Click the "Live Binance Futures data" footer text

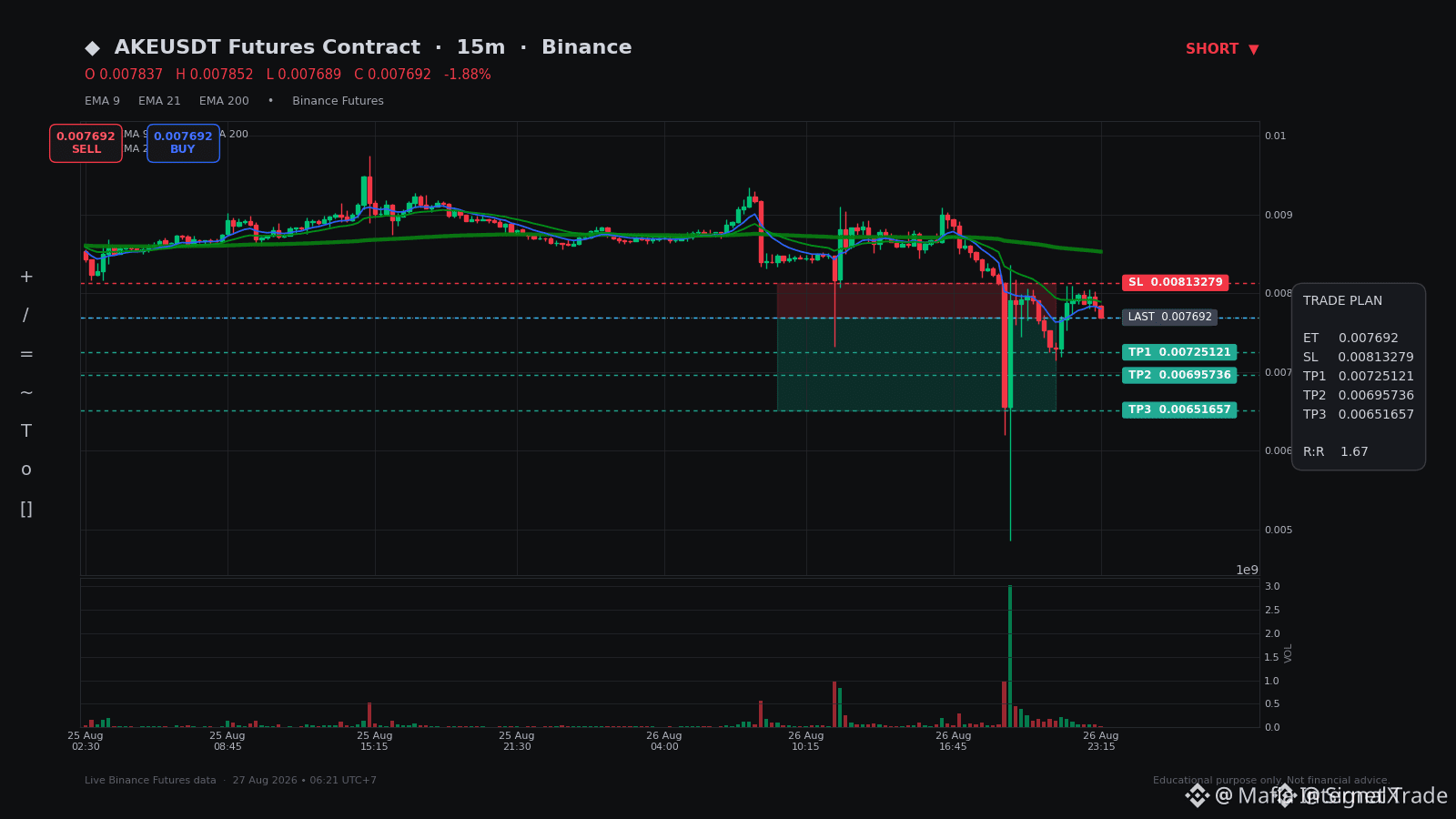(x=150, y=781)
